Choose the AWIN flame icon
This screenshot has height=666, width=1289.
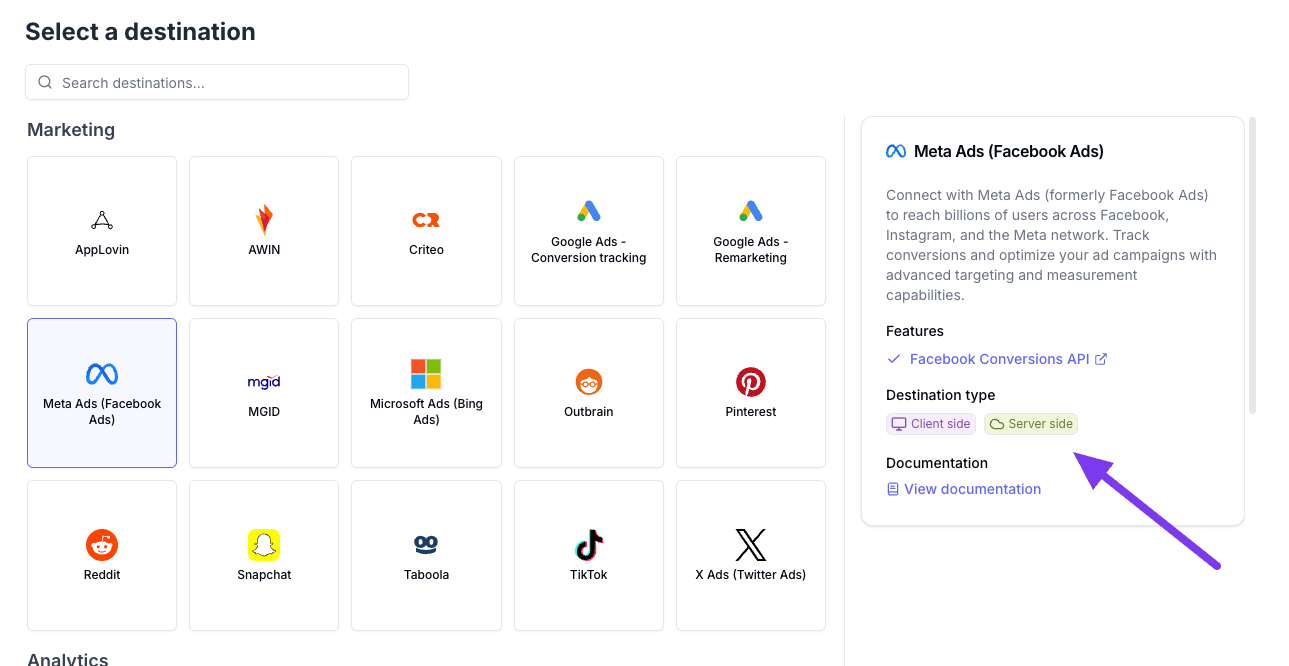point(264,220)
